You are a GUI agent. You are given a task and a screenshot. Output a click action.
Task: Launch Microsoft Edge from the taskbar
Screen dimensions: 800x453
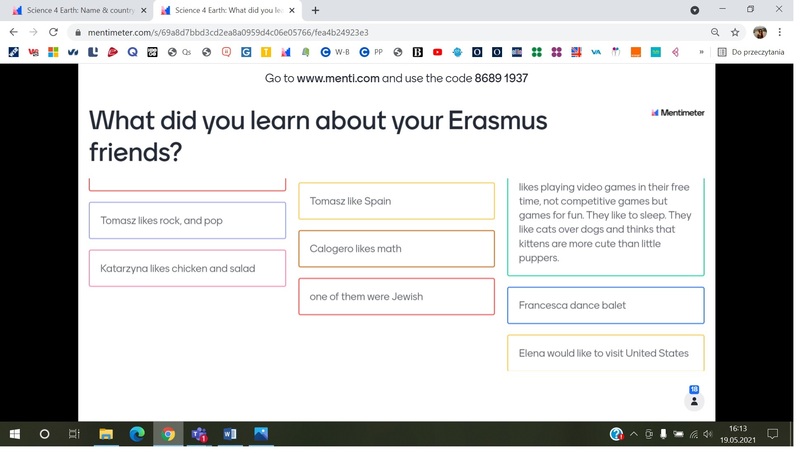click(137, 434)
